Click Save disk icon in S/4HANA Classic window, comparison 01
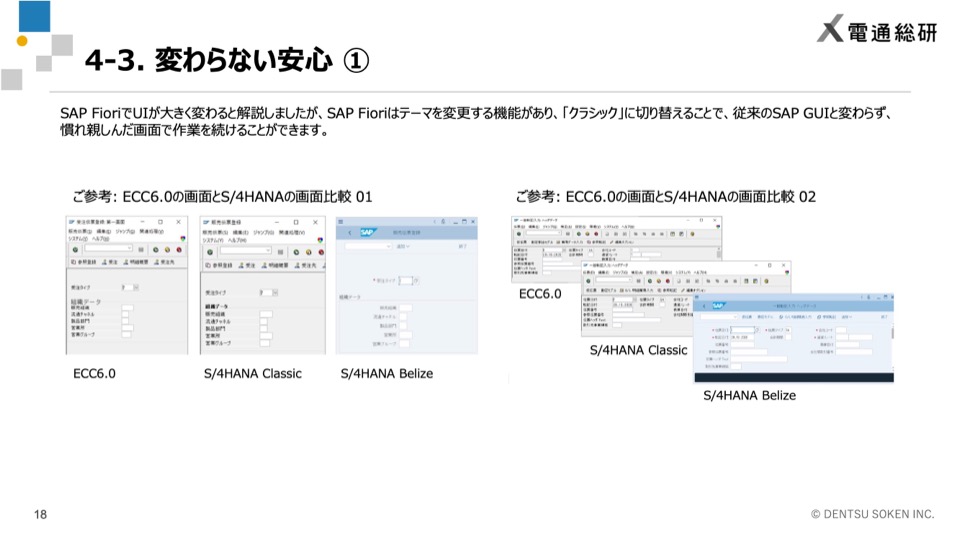Viewport: 960px width, 540px height. (x=280, y=252)
